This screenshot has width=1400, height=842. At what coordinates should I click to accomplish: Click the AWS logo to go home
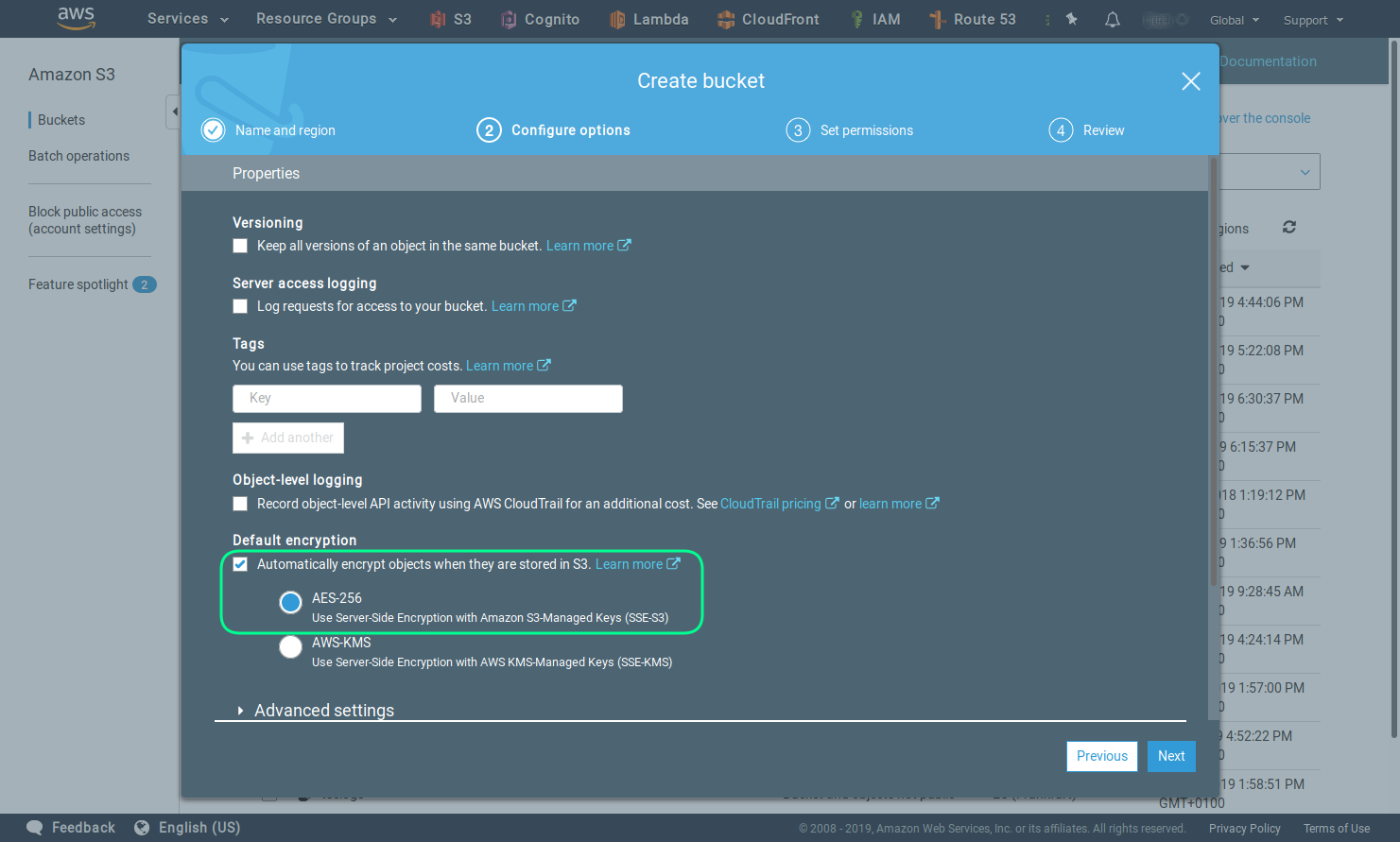(x=76, y=19)
